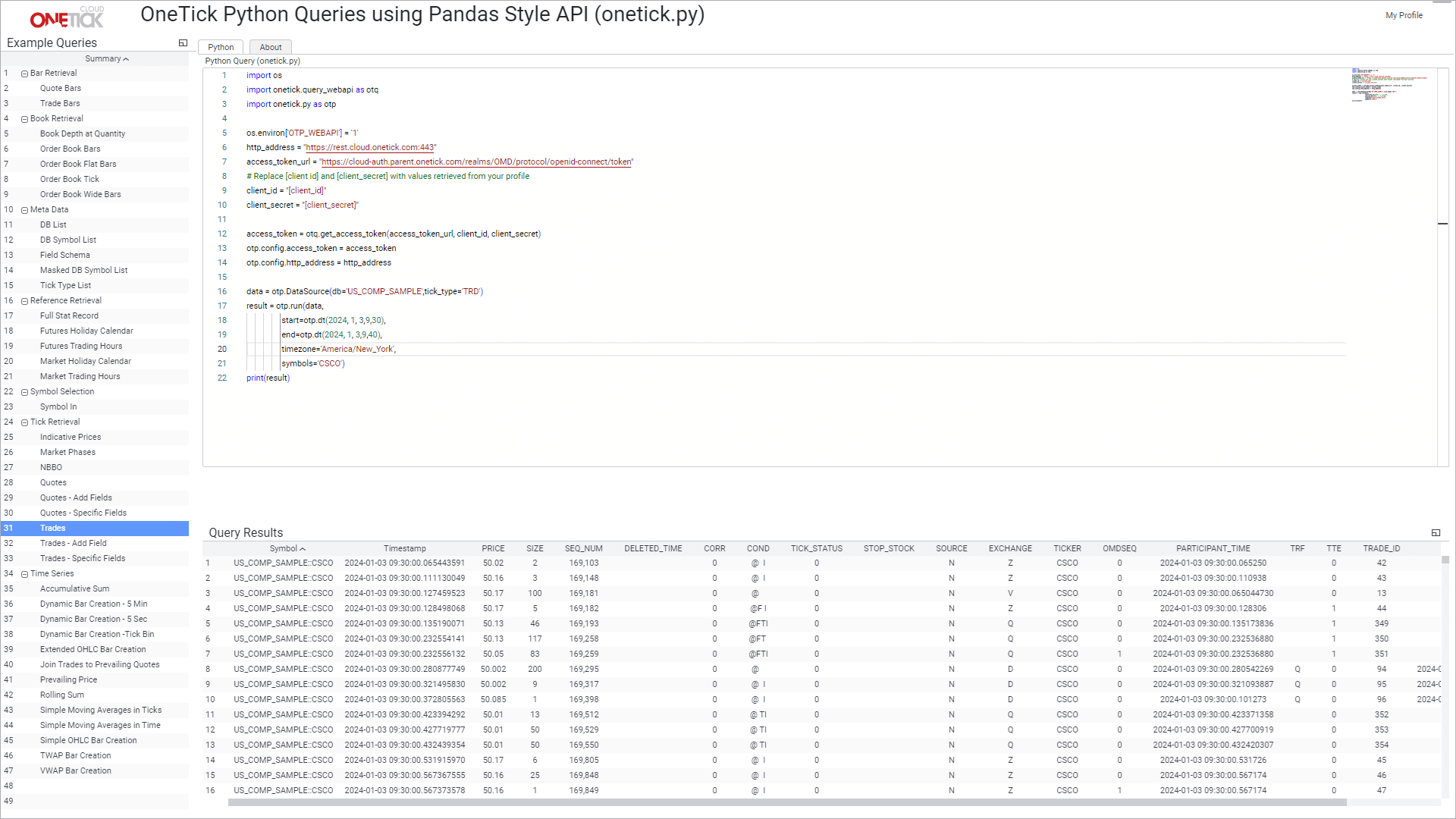The image size is (1456, 819).
Task: Click the PARTICIPANT_TIME column header
Action: [x=1213, y=548]
